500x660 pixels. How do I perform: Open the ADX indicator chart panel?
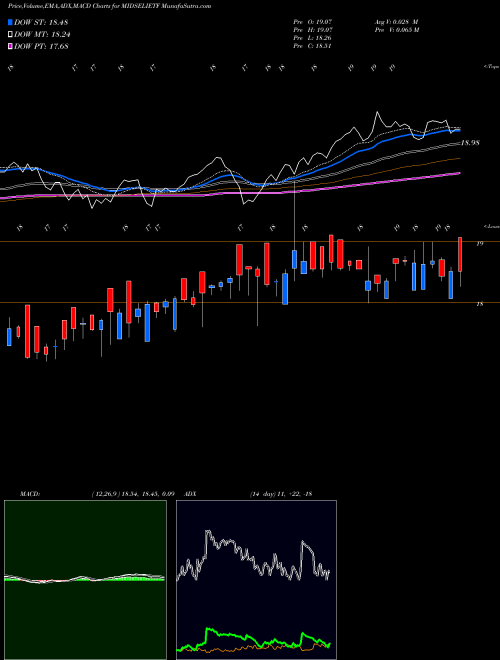click(x=256, y=580)
